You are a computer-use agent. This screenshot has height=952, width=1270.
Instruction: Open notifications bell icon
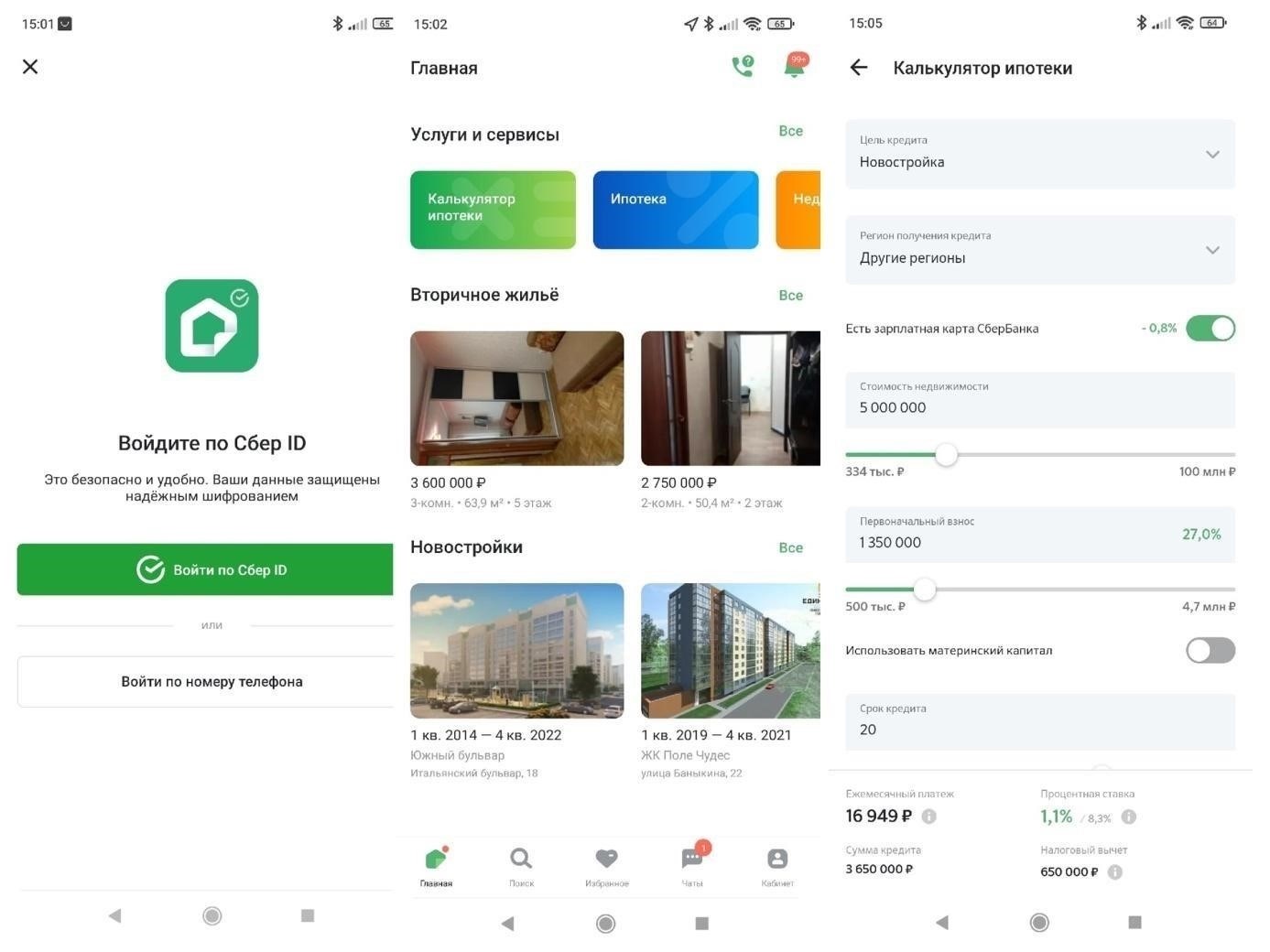(794, 67)
